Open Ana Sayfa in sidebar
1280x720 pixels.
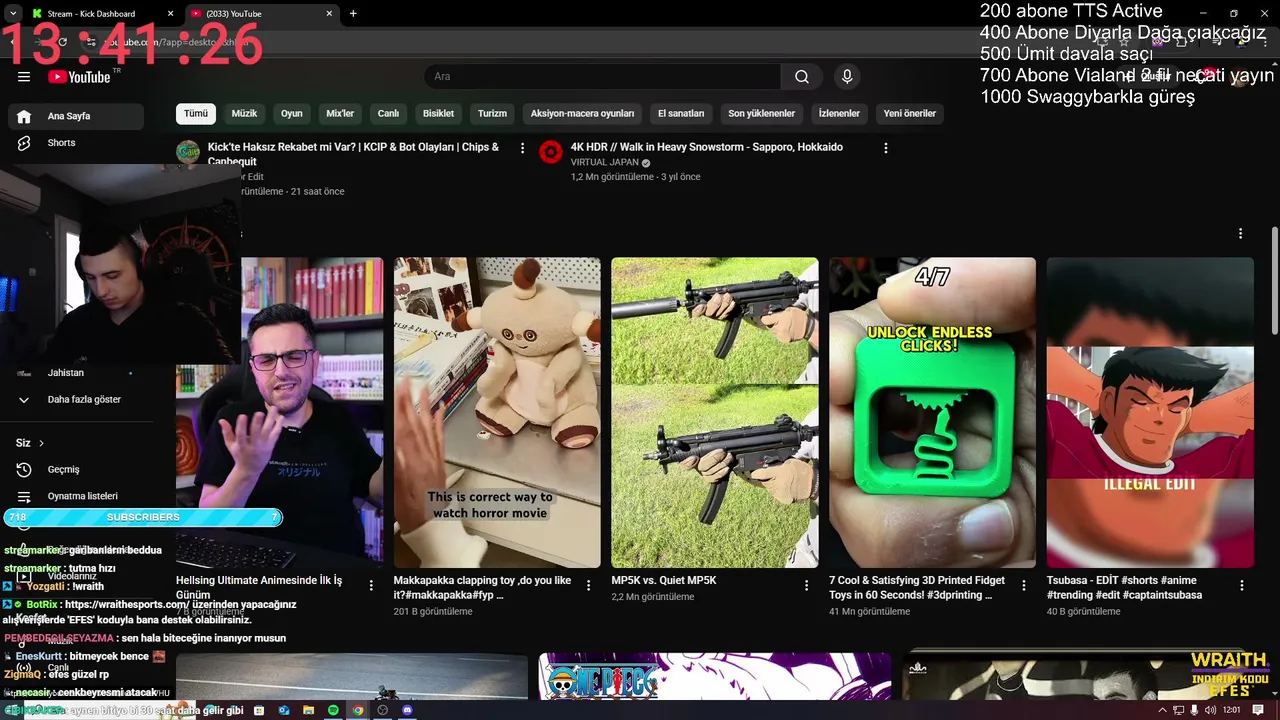coord(76,116)
